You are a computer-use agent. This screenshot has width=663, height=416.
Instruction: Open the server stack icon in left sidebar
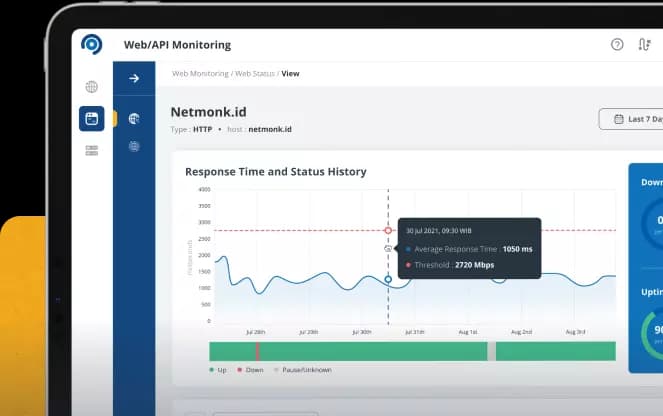tap(92, 150)
